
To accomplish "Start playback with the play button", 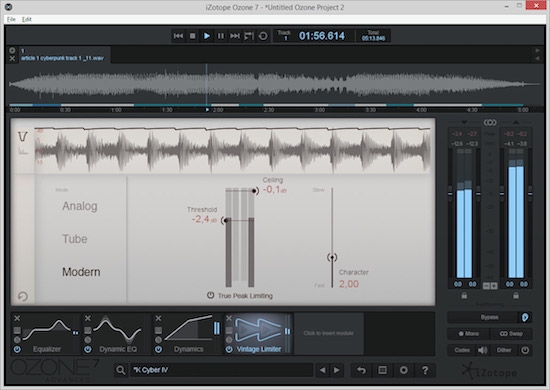I will (207, 36).
